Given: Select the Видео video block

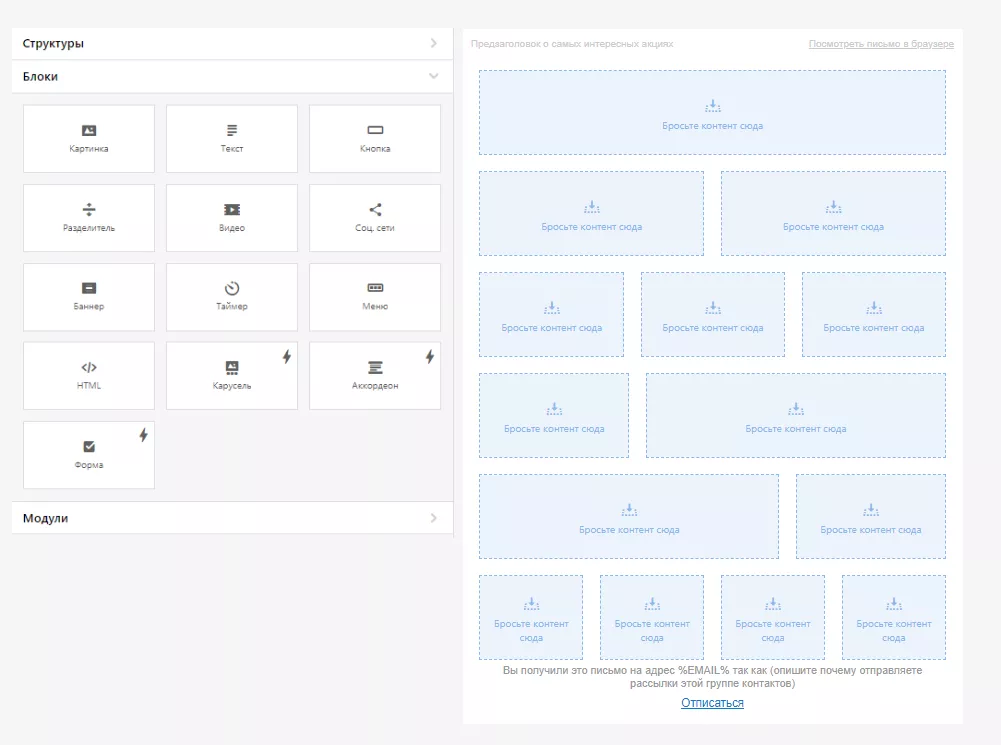Looking at the screenshot, I should pos(232,218).
